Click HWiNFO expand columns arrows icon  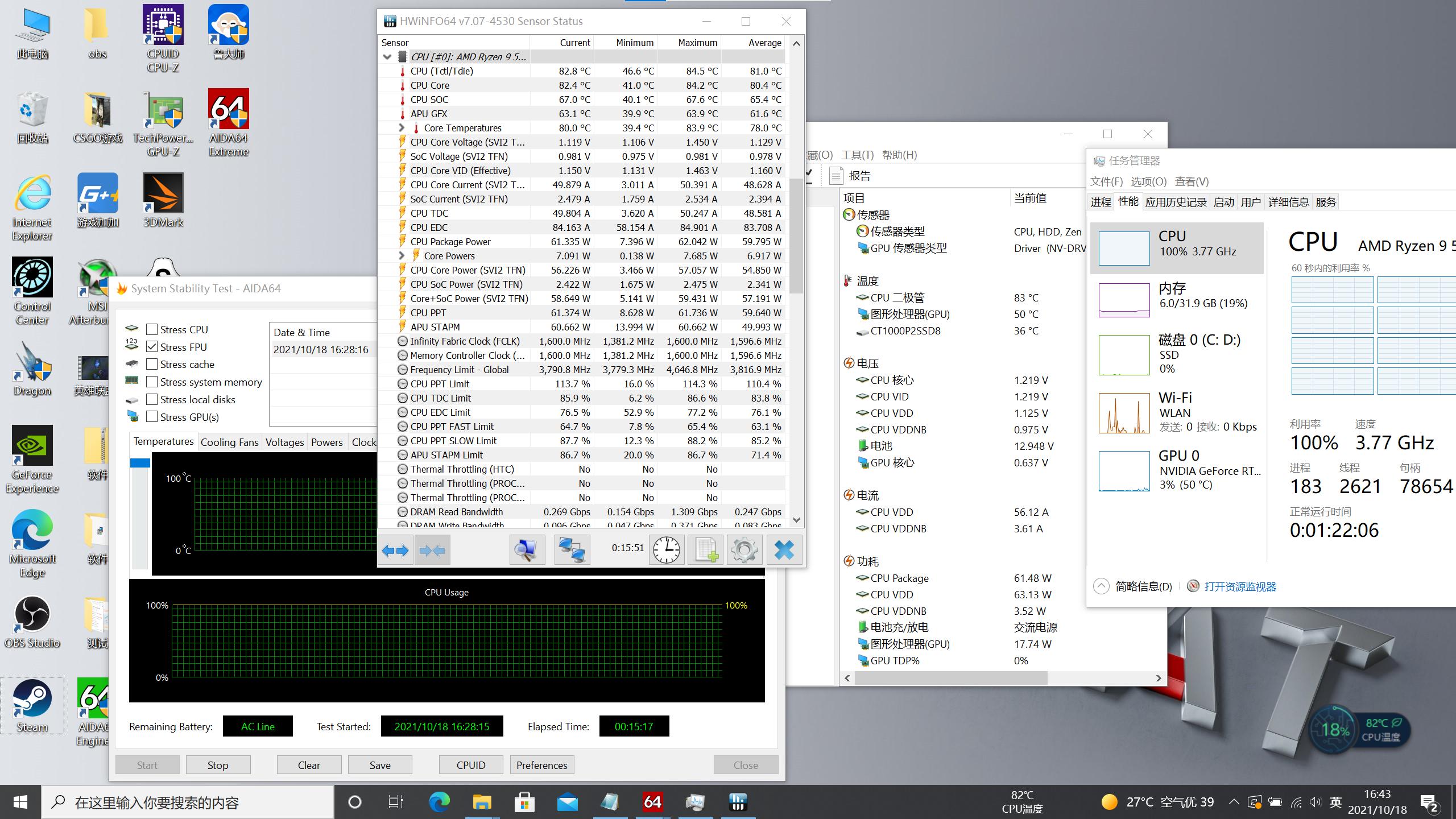coord(395,549)
